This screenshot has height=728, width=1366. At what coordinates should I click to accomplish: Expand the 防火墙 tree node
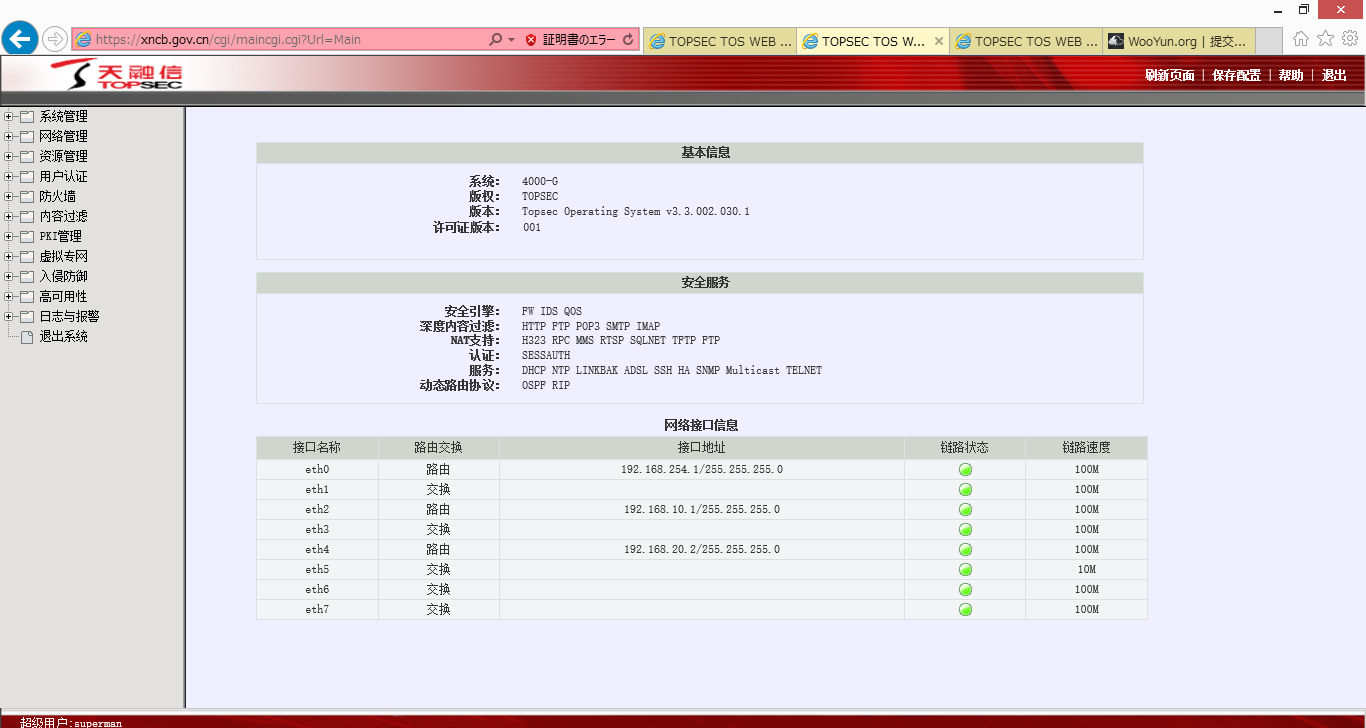[9, 196]
